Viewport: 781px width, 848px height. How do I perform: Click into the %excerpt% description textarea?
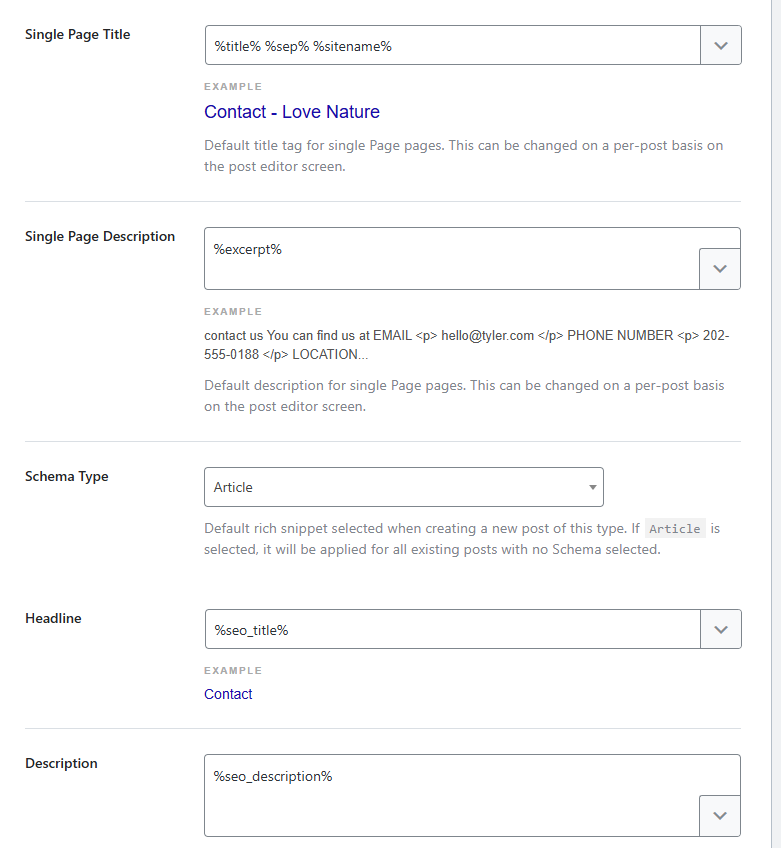(x=450, y=258)
